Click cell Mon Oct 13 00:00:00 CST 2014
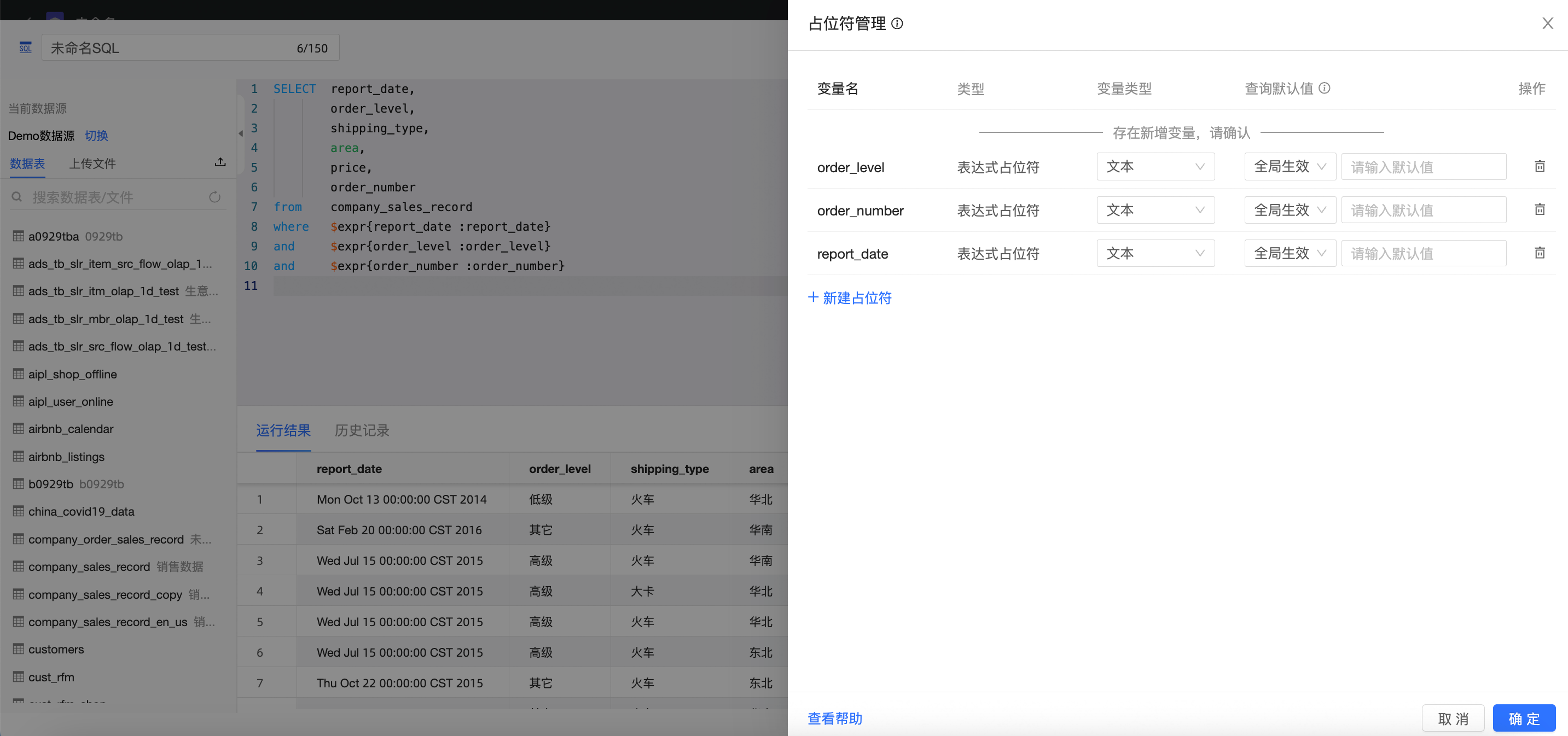 click(402, 499)
